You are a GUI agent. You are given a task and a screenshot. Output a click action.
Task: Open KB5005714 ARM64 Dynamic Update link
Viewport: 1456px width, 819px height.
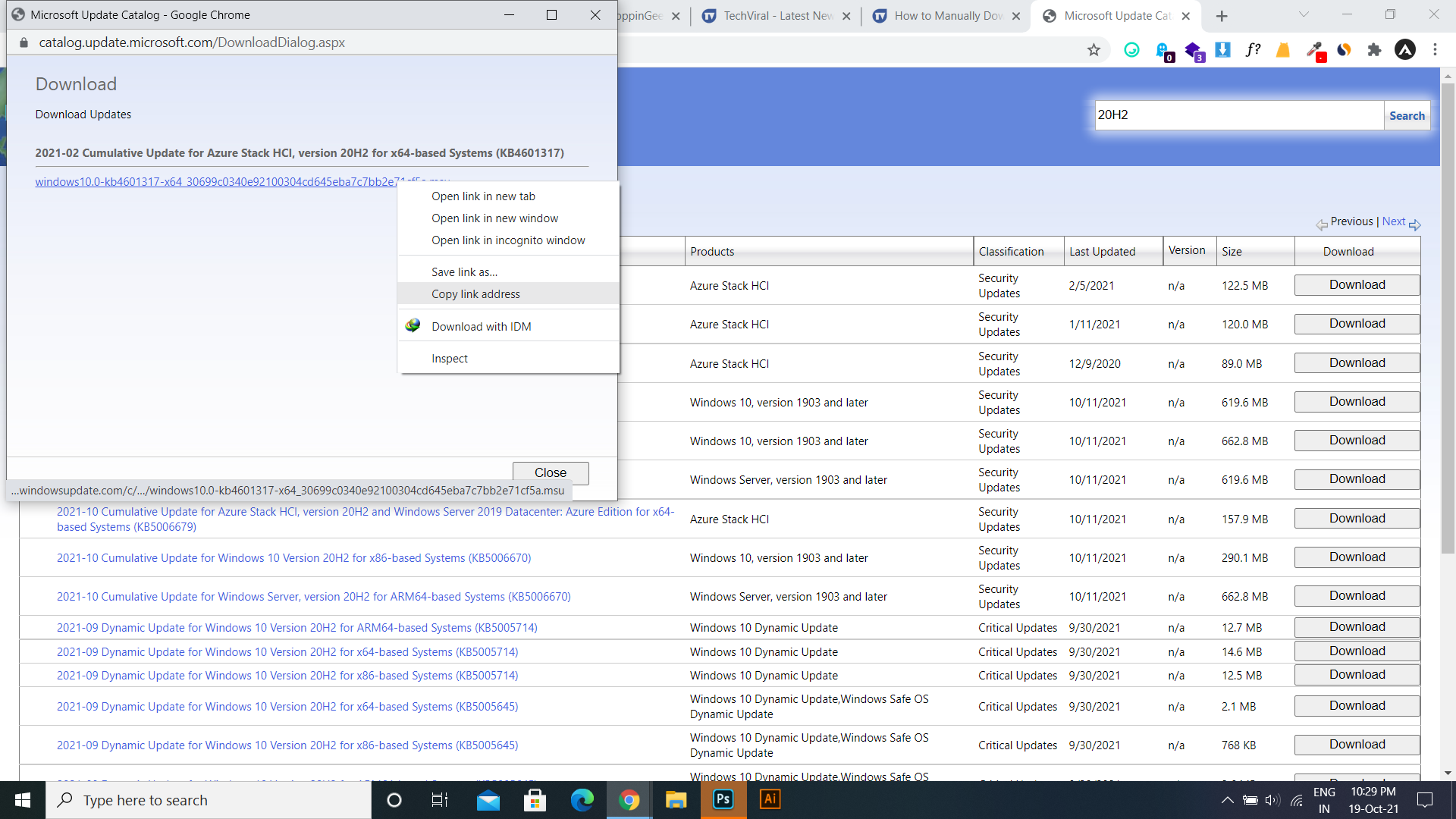(x=297, y=628)
